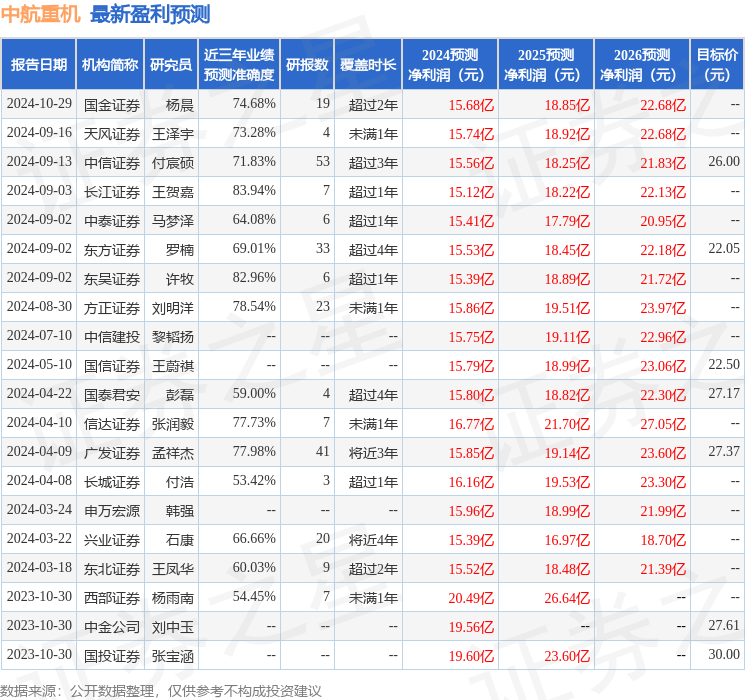This screenshot has width=745, height=700.
Task: Select 国泰君安 institution cell
Action: [112, 395]
